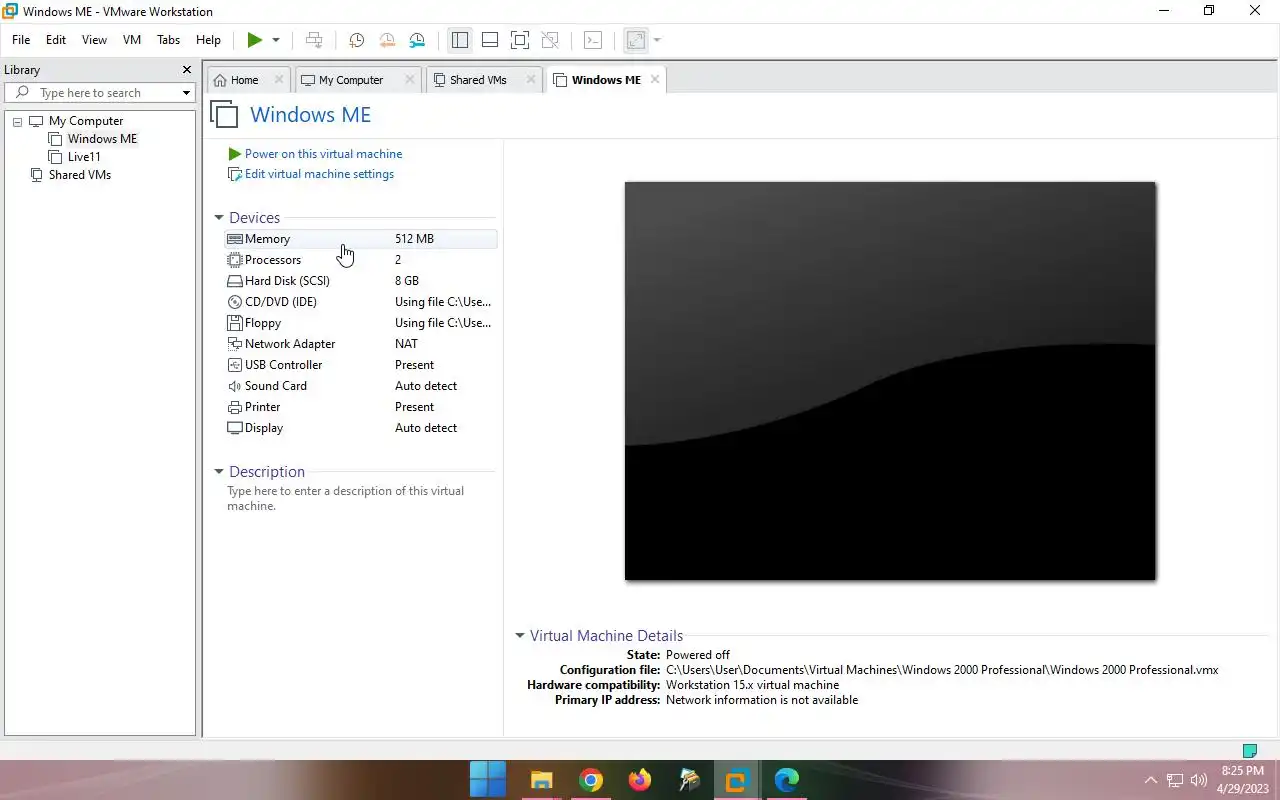This screenshot has width=1280, height=800.
Task: Select the Floppy device icon
Action: [235, 323]
